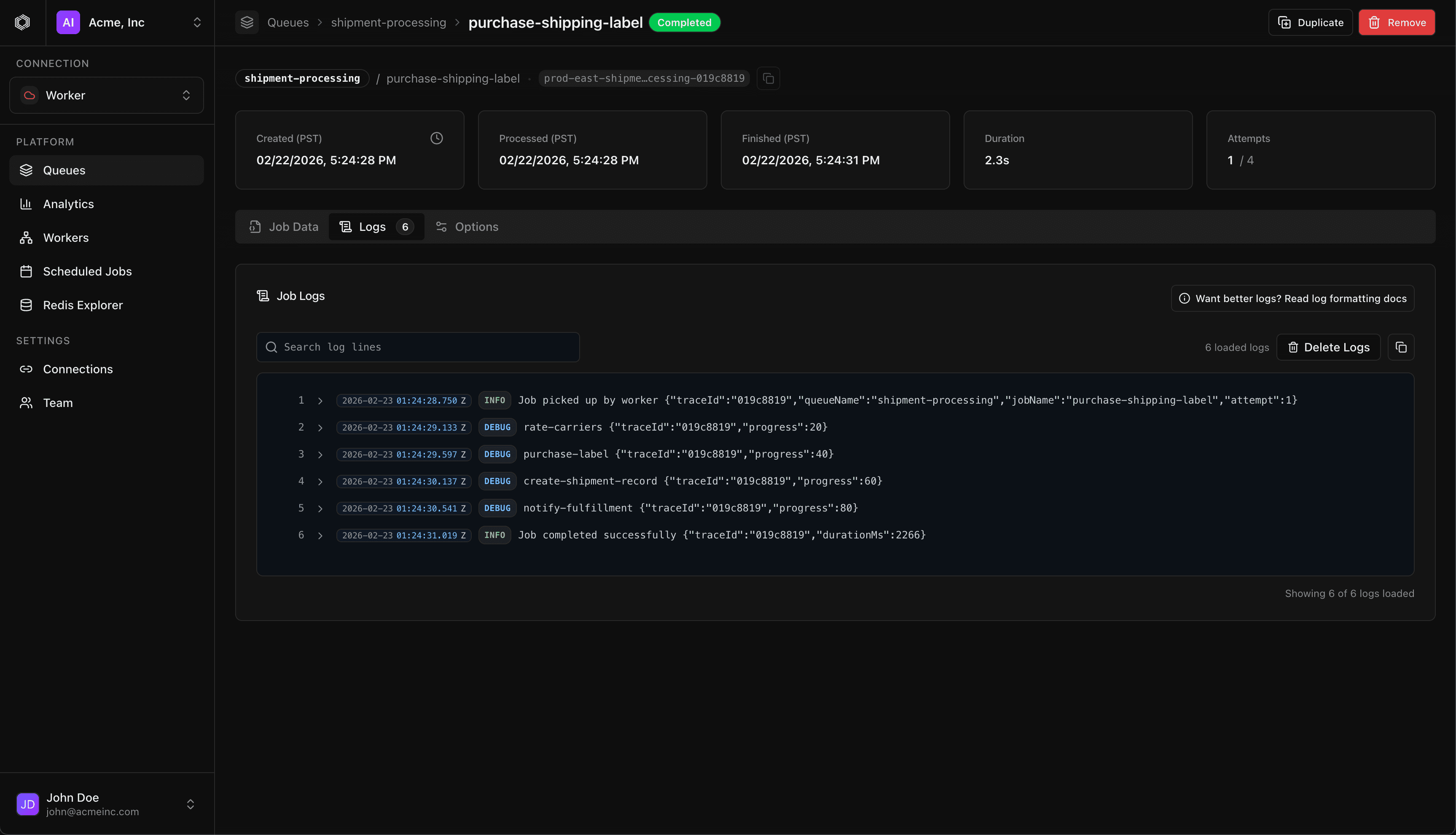Image resolution: width=1456 pixels, height=835 pixels.
Task: Copy the prod-east job ID
Action: [x=769, y=78]
